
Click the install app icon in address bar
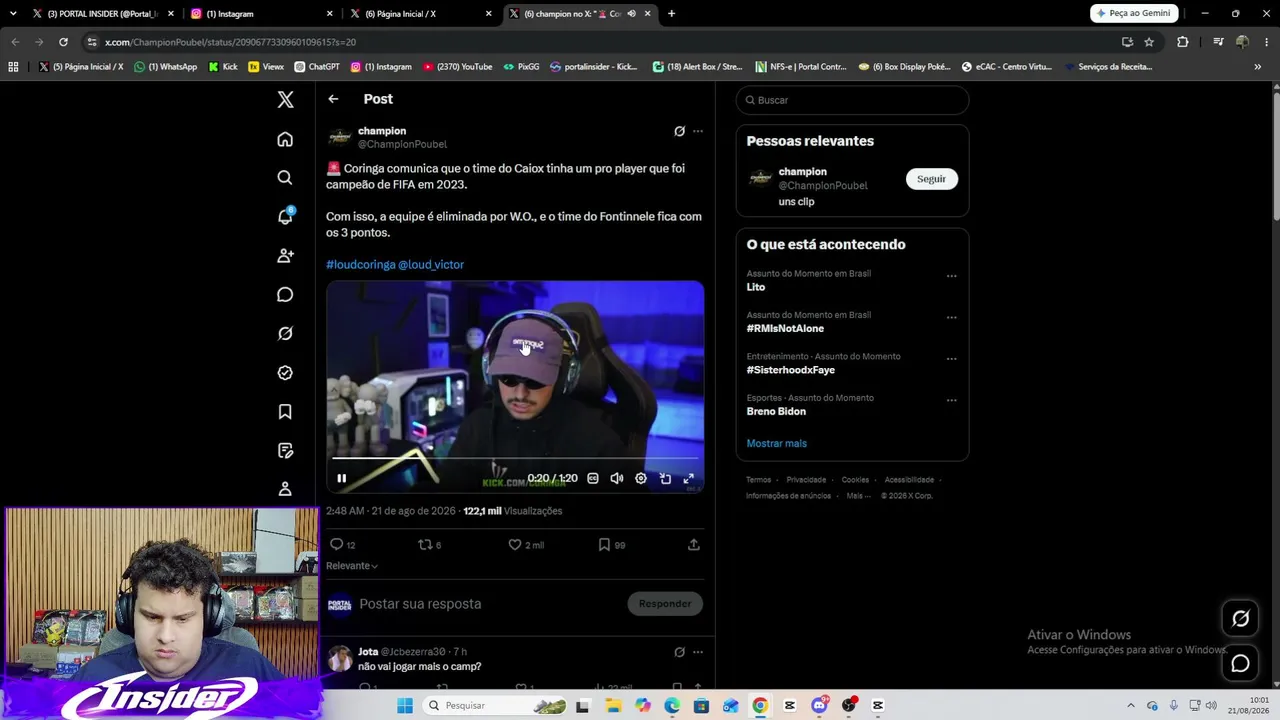click(1127, 42)
